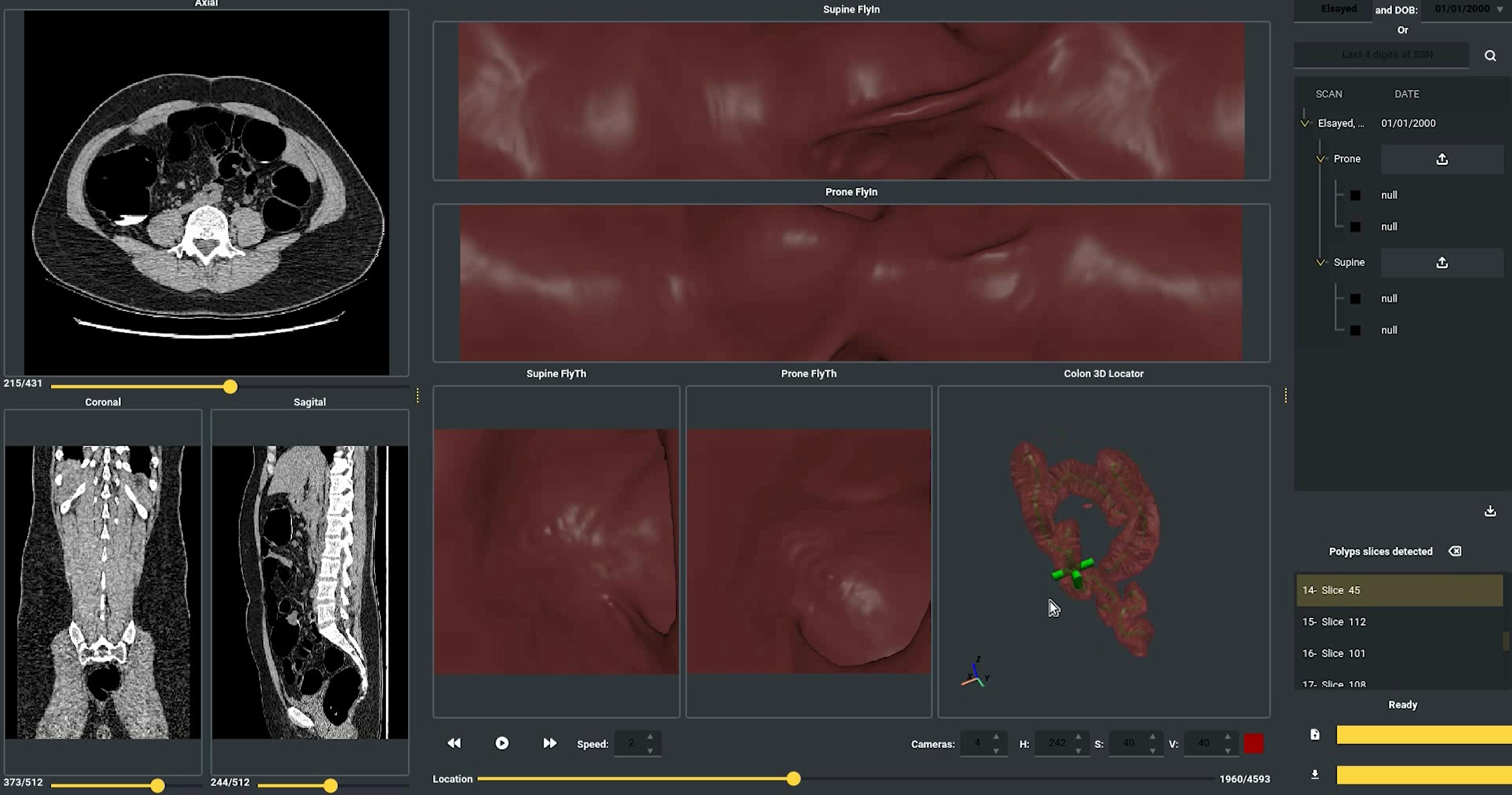
Task: Select the fast-forward playback icon
Action: click(x=549, y=743)
